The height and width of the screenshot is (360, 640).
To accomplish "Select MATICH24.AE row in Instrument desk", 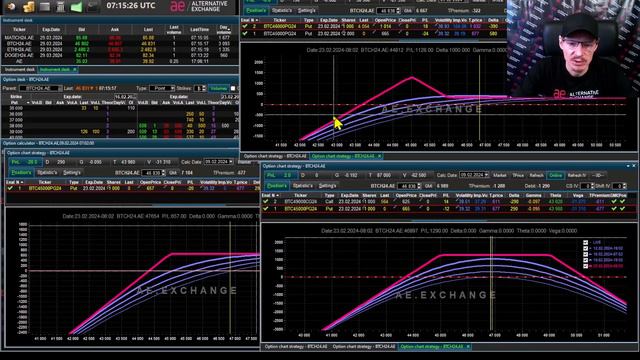I will point(120,38).
